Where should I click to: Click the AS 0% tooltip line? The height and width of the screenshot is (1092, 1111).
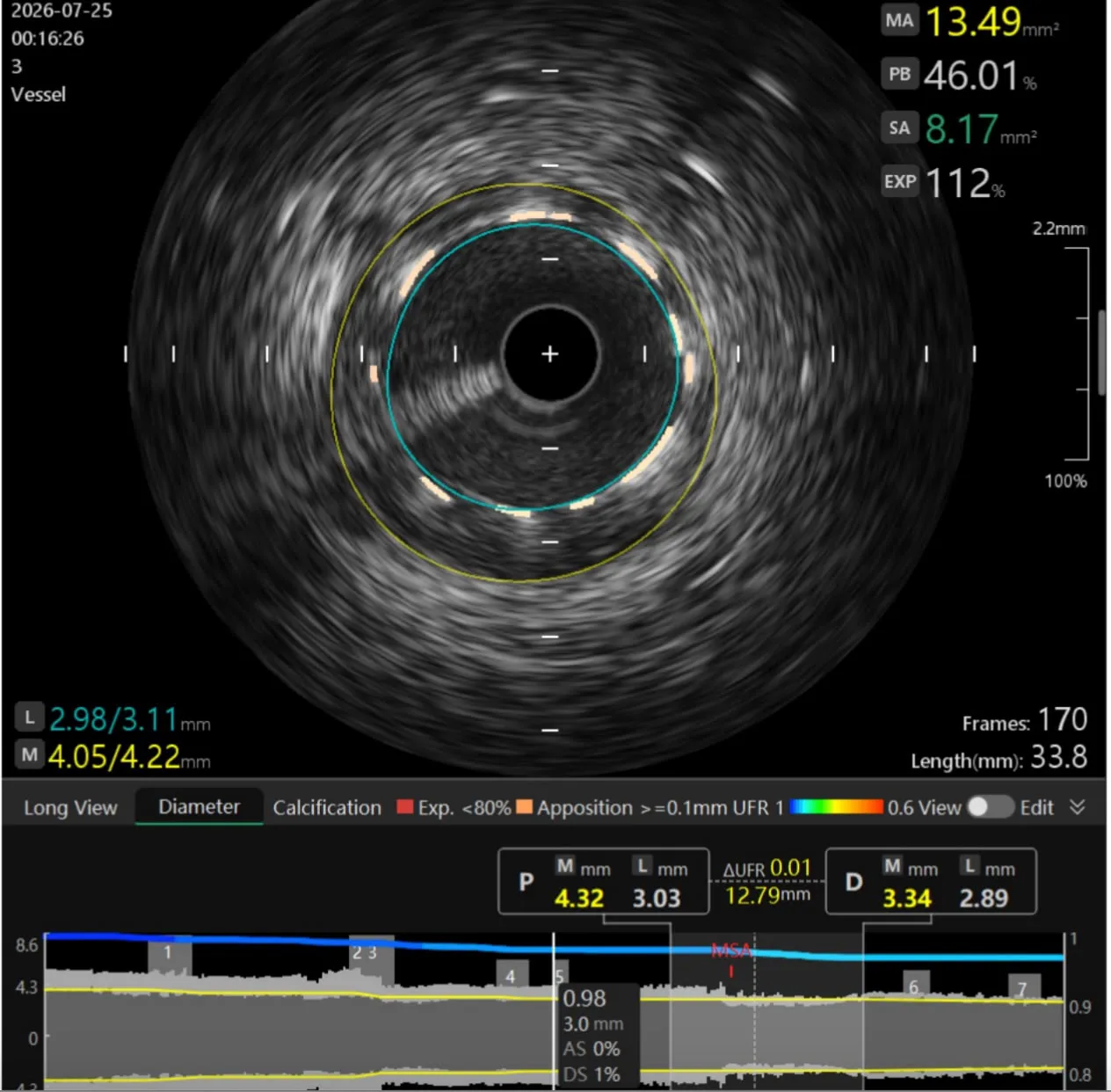tap(592, 1049)
